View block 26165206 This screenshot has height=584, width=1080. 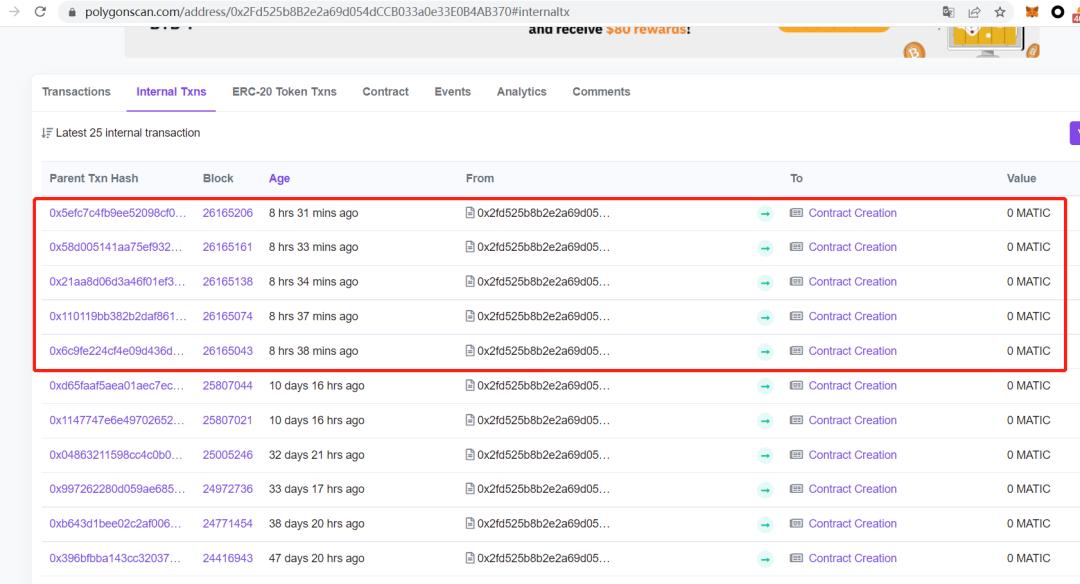(227, 213)
